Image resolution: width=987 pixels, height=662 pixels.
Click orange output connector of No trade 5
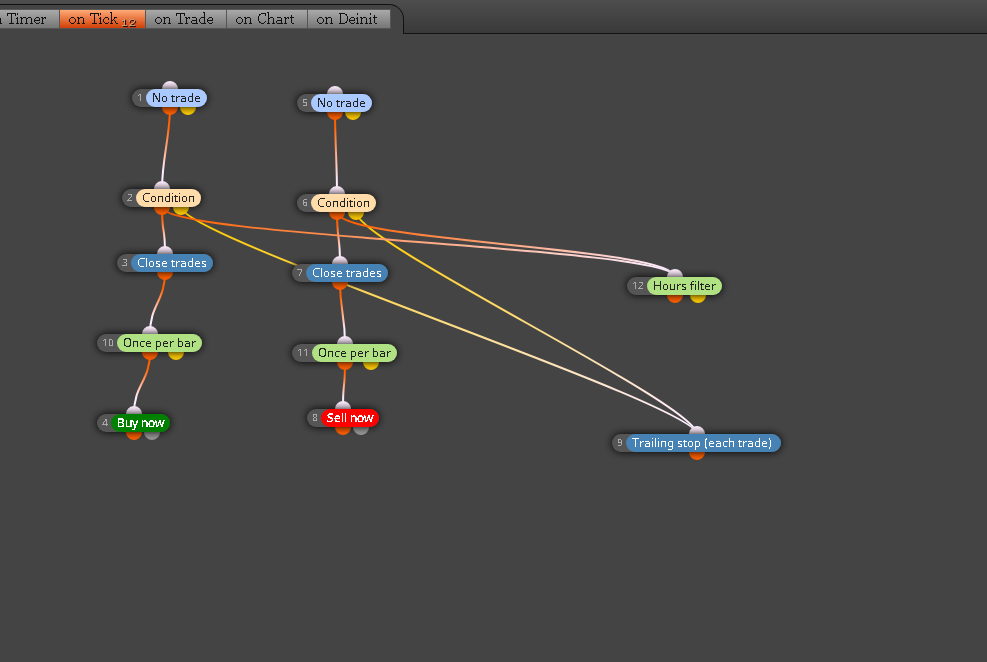click(x=335, y=115)
